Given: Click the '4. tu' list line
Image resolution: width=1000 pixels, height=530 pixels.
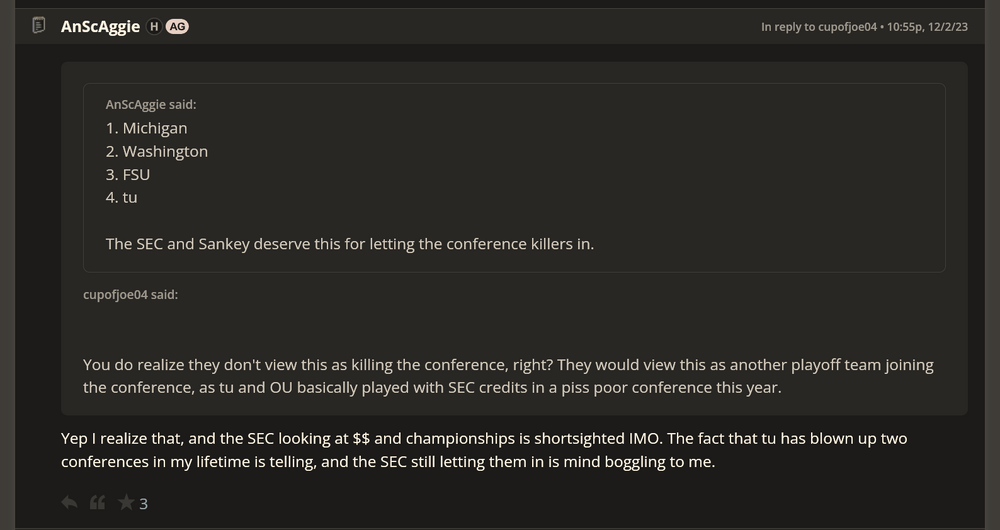Looking at the screenshot, I should 122,197.
